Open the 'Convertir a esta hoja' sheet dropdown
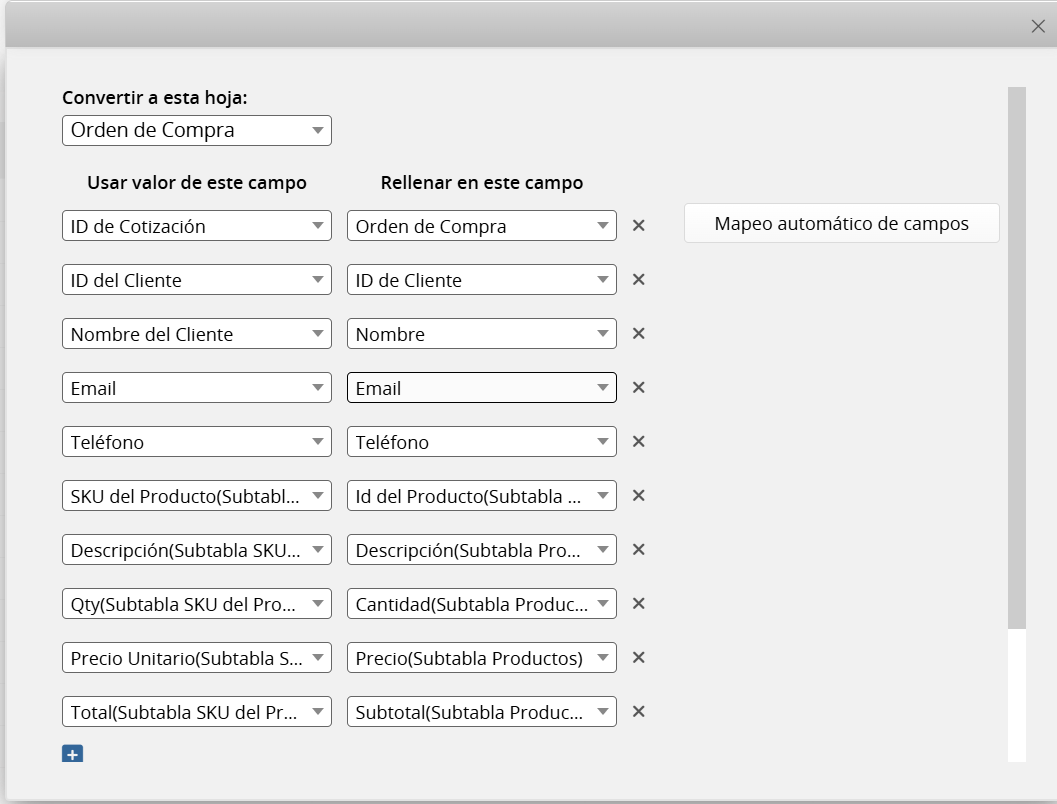 click(196, 131)
